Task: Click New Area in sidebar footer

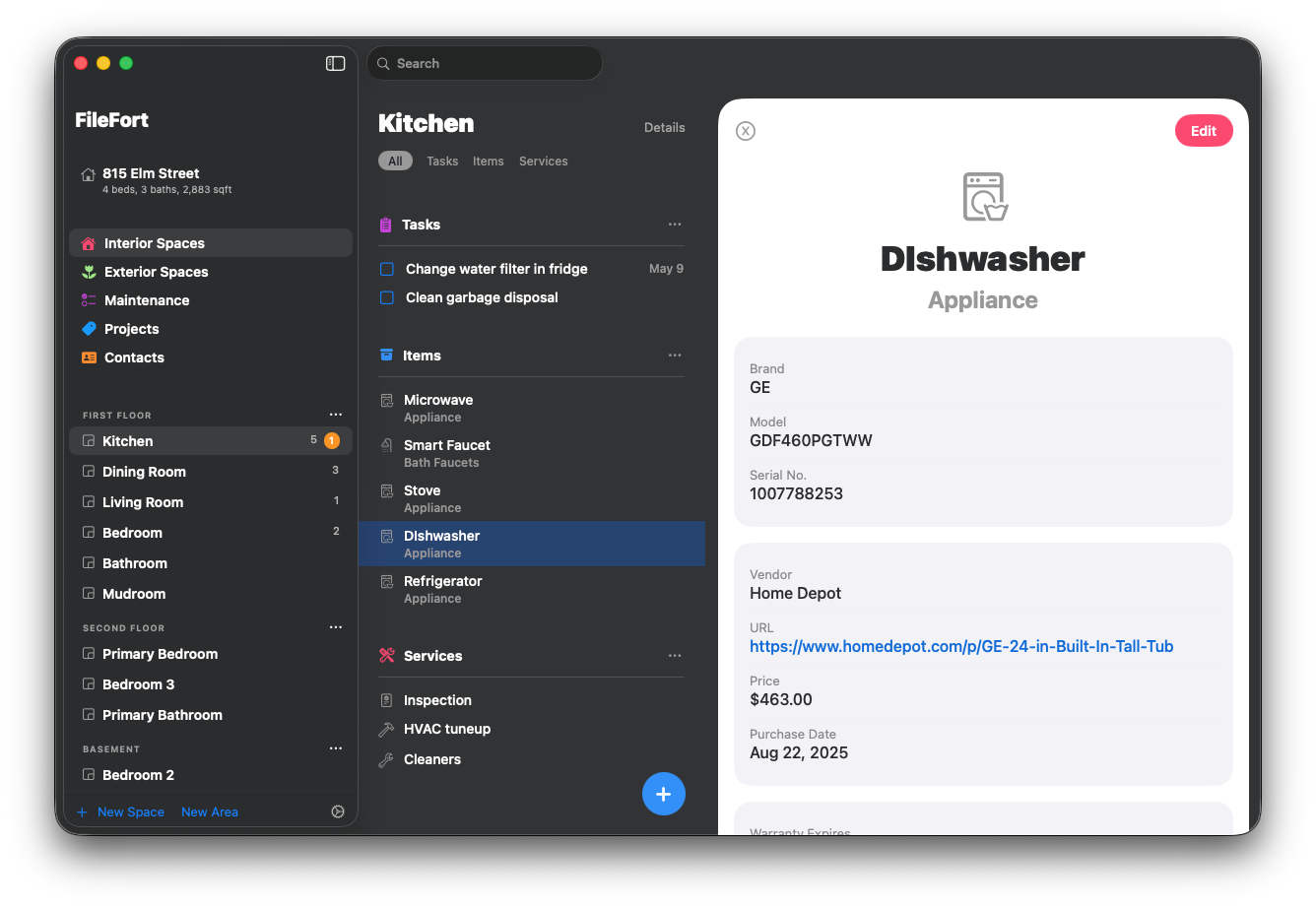Action: coord(210,812)
